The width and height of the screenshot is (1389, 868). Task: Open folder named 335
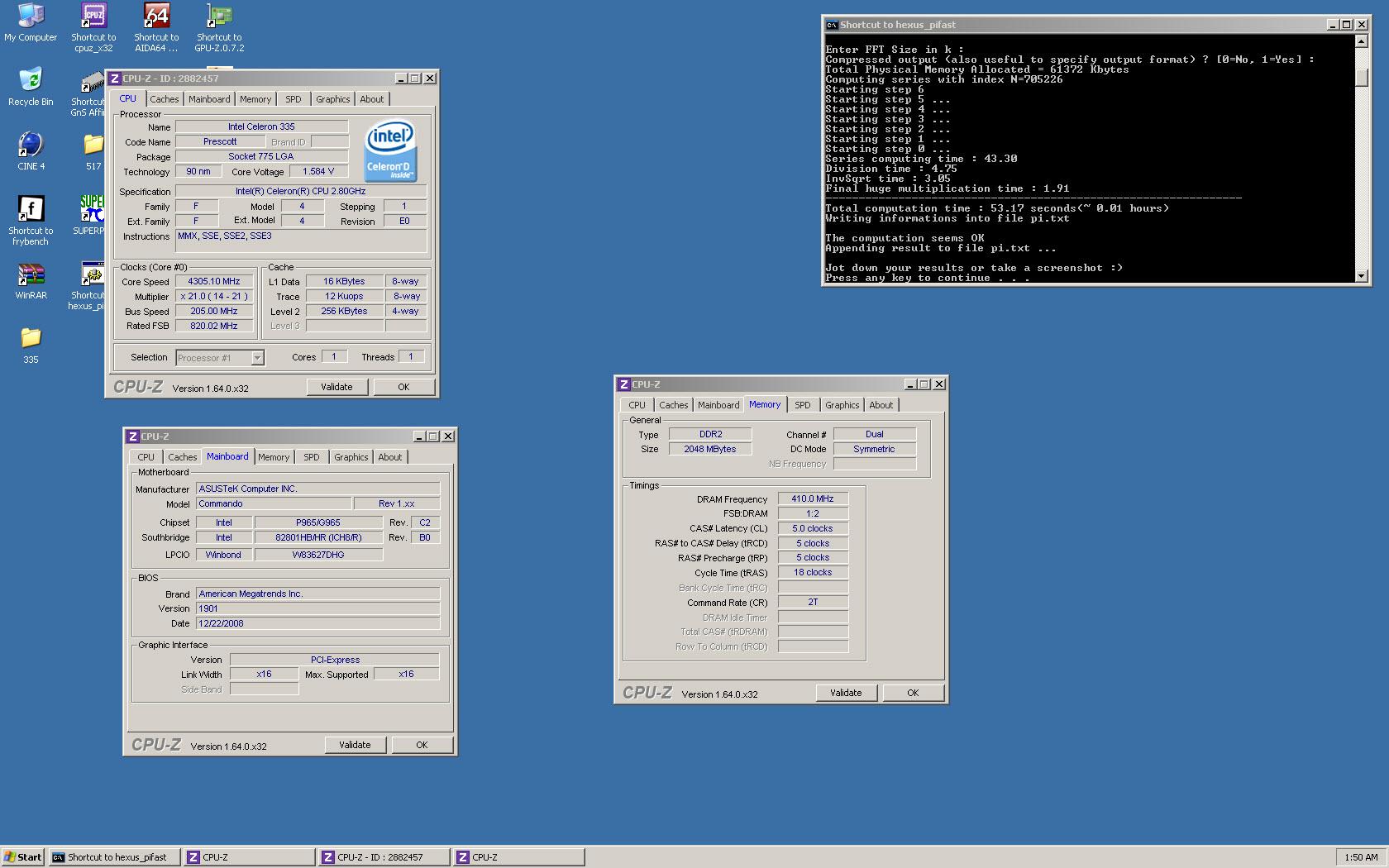point(31,345)
